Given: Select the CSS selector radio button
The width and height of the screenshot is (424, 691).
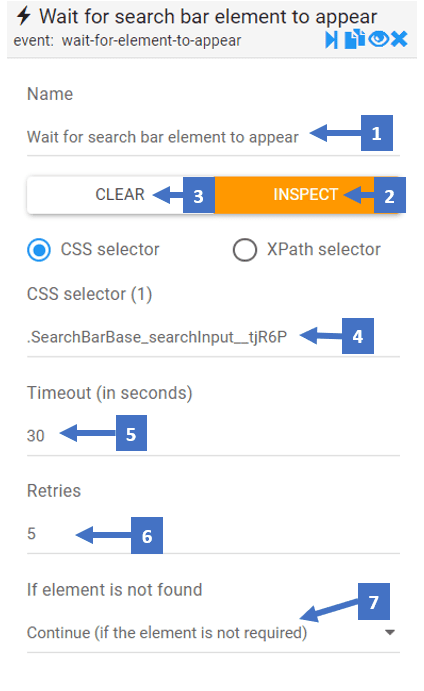Looking at the screenshot, I should [x=39, y=250].
